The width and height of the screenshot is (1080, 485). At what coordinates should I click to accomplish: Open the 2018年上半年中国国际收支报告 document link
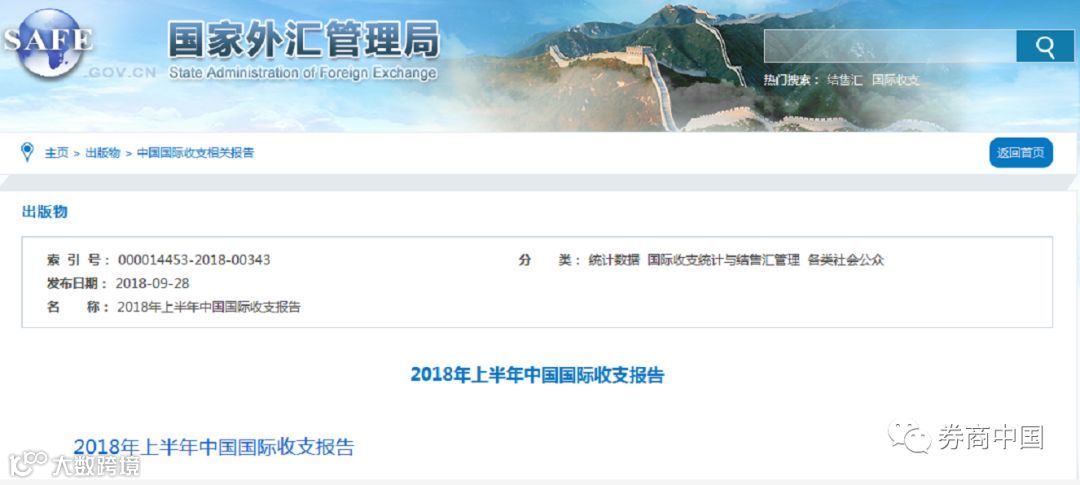coord(214,446)
